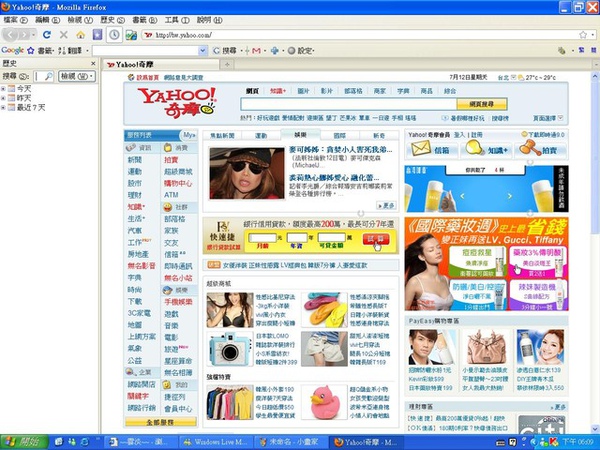Go back with the Back arrow button
This screenshot has height=450, width=600.
click(10, 35)
